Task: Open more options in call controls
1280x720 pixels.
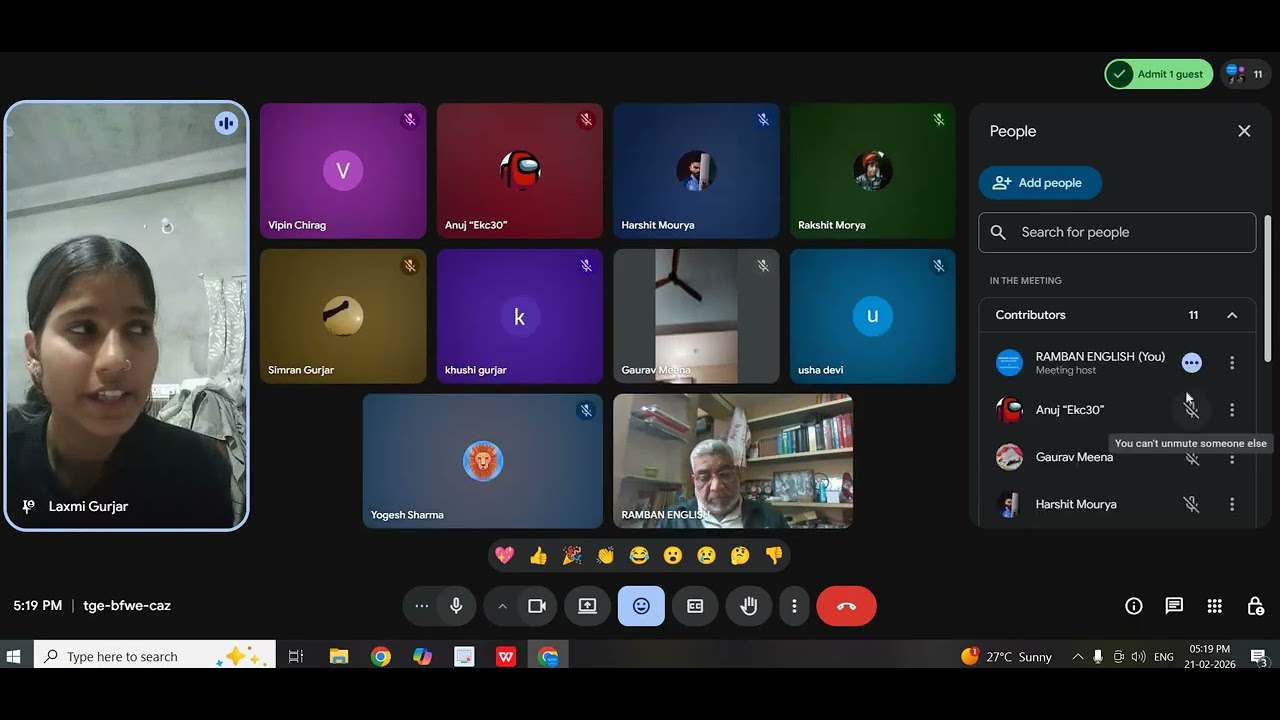Action: pyautogui.click(x=794, y=606)
